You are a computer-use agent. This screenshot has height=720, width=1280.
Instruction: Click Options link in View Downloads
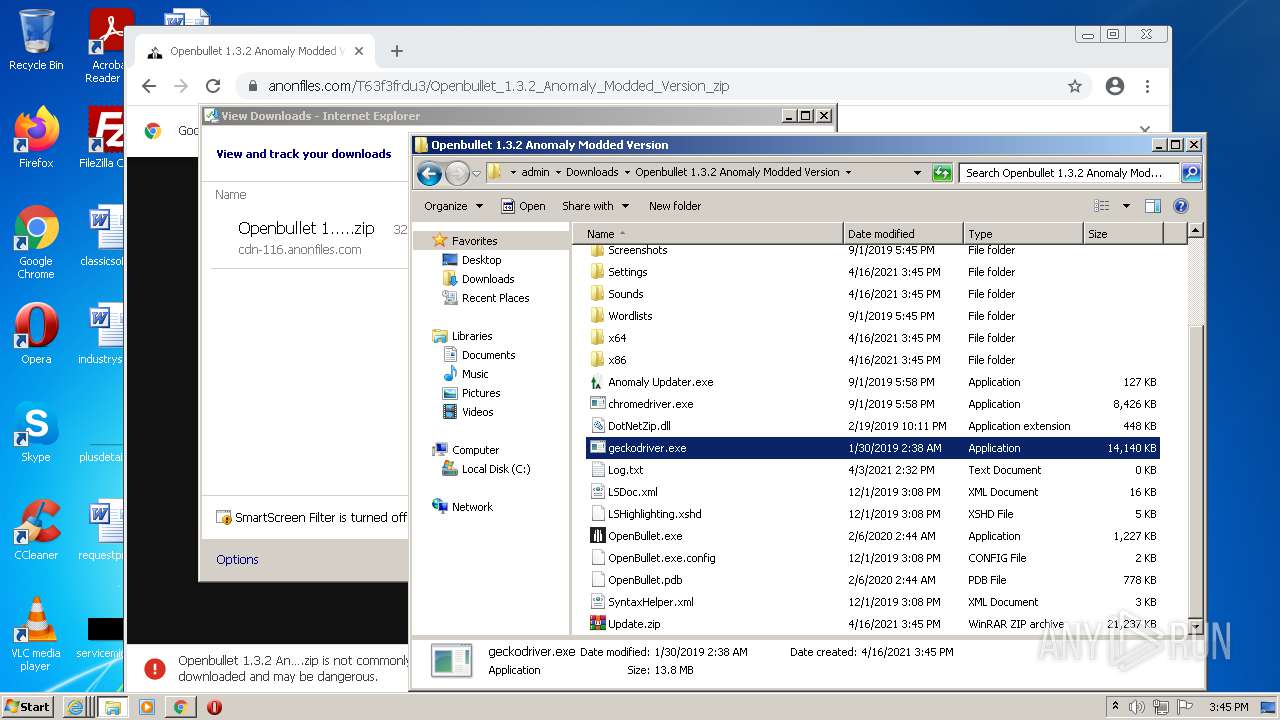point(237,560)
